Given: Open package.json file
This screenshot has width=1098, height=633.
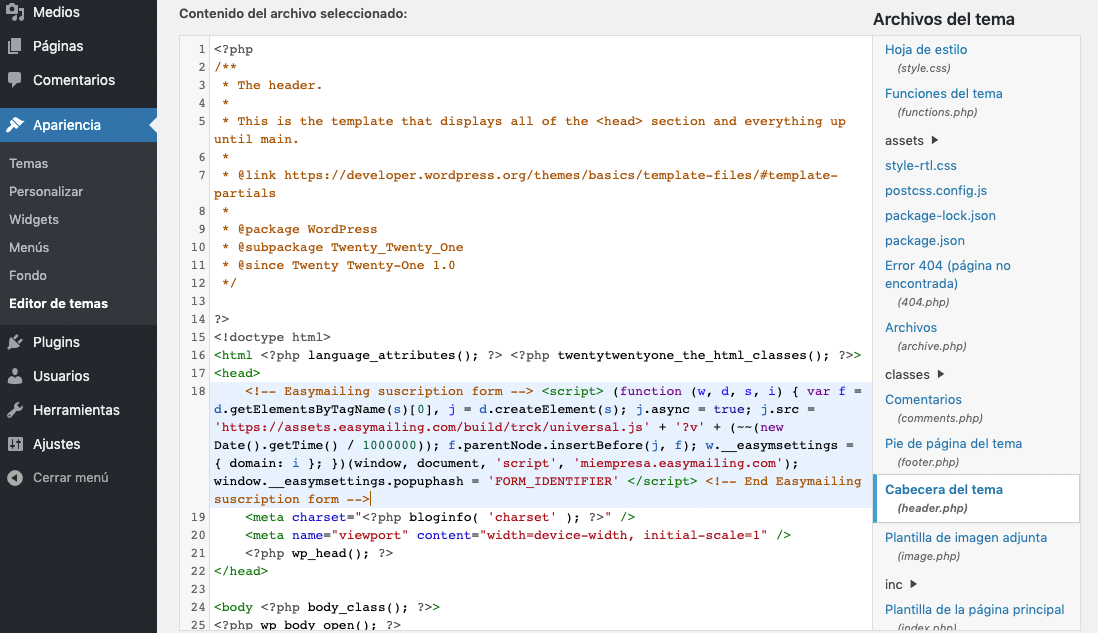Looking at the screenshot, I should pos(924,241).
